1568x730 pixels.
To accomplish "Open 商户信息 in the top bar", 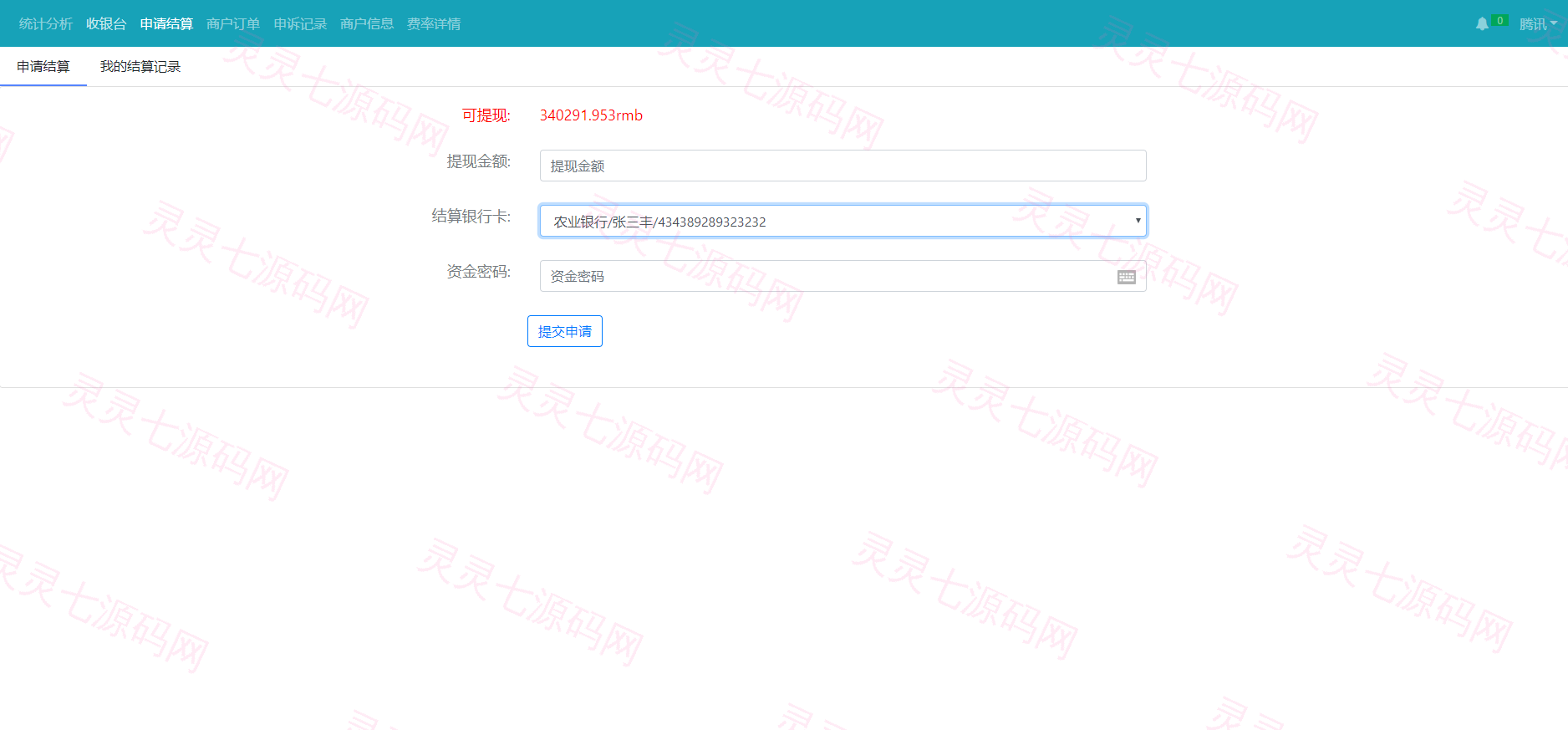I will [367, 23].
